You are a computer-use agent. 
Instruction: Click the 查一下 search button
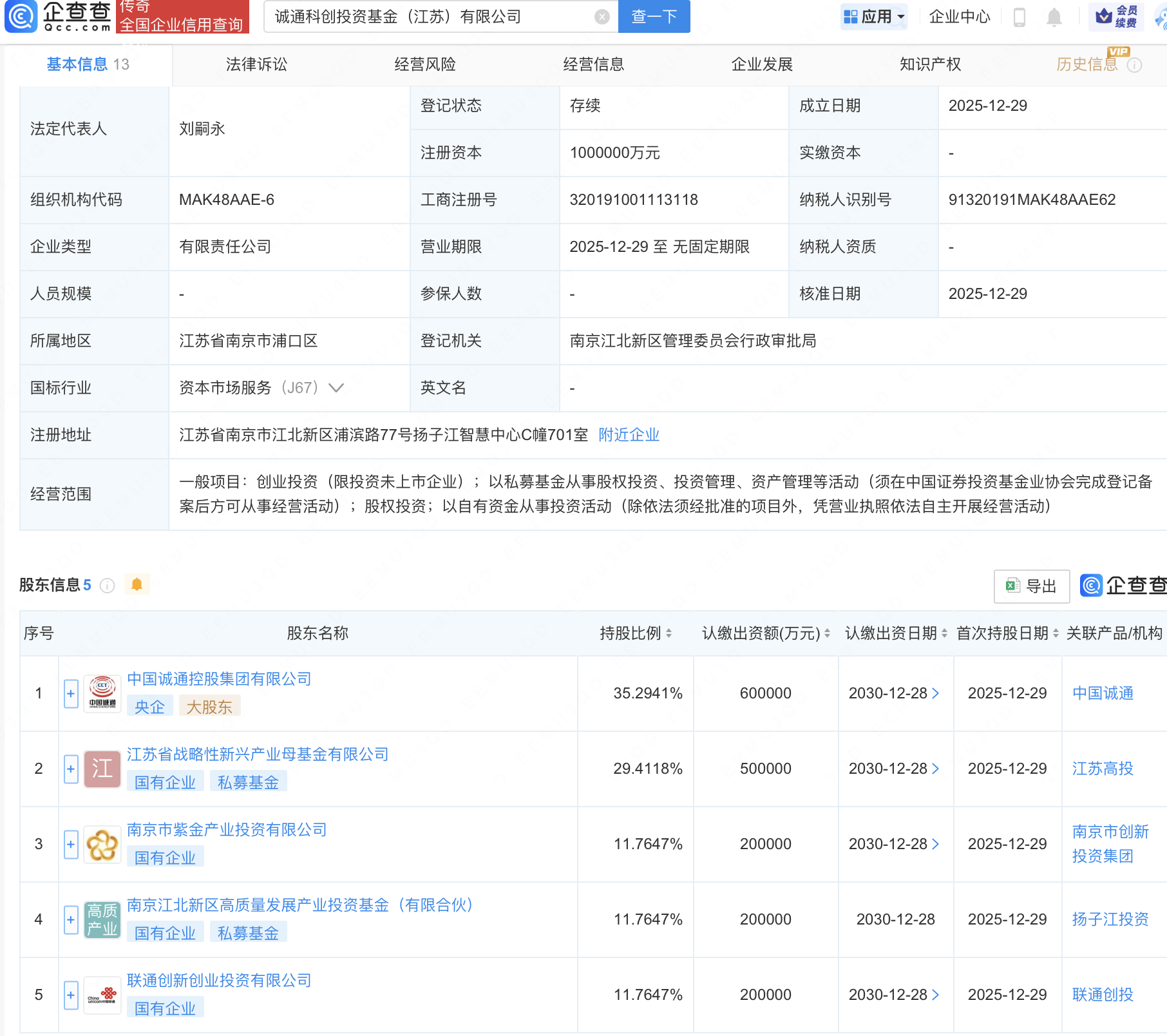tap(654, 17)
